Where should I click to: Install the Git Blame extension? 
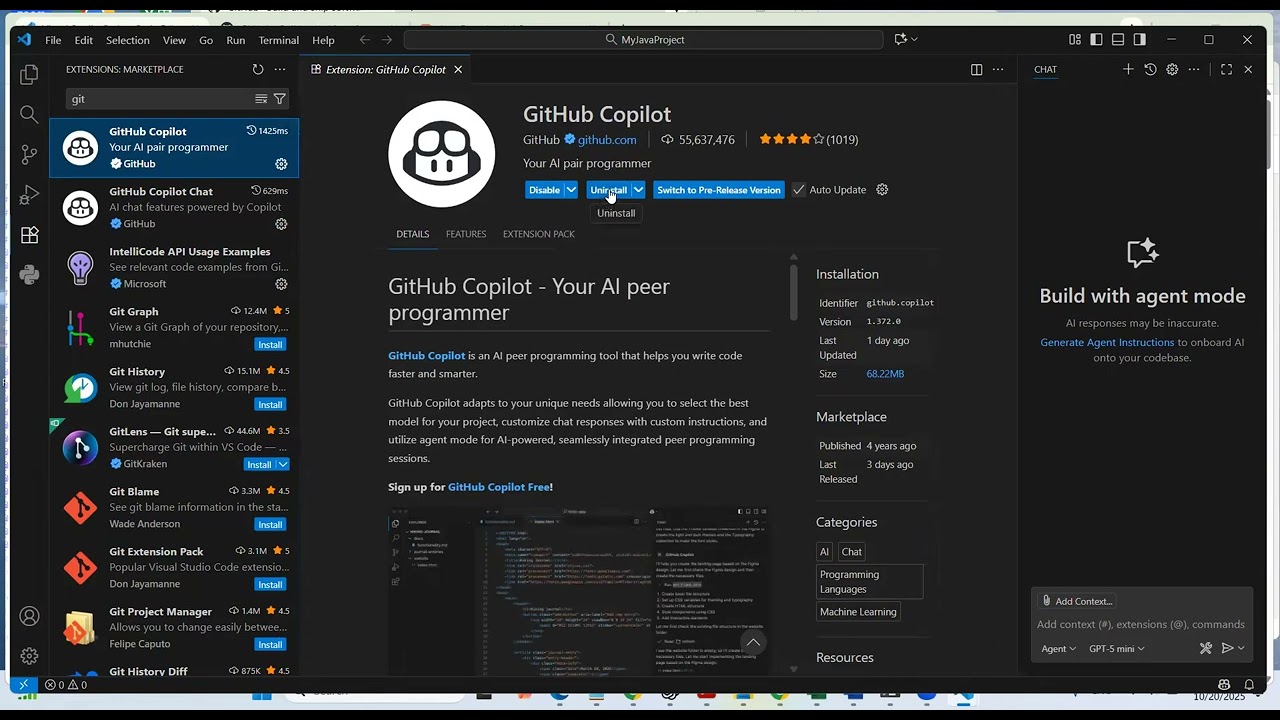click(x=270, y=524)
